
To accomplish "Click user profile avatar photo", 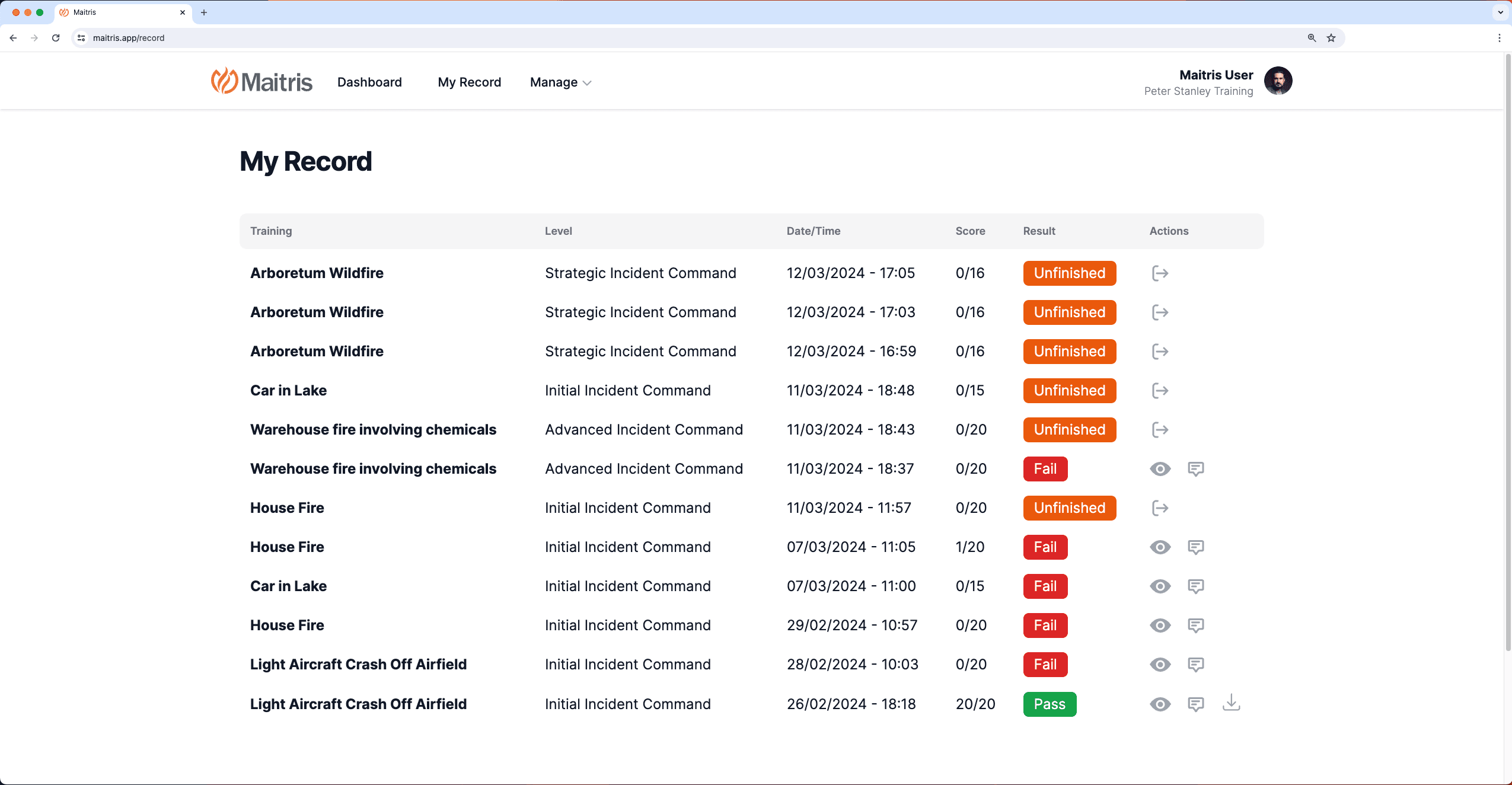I will (1278, 81).
